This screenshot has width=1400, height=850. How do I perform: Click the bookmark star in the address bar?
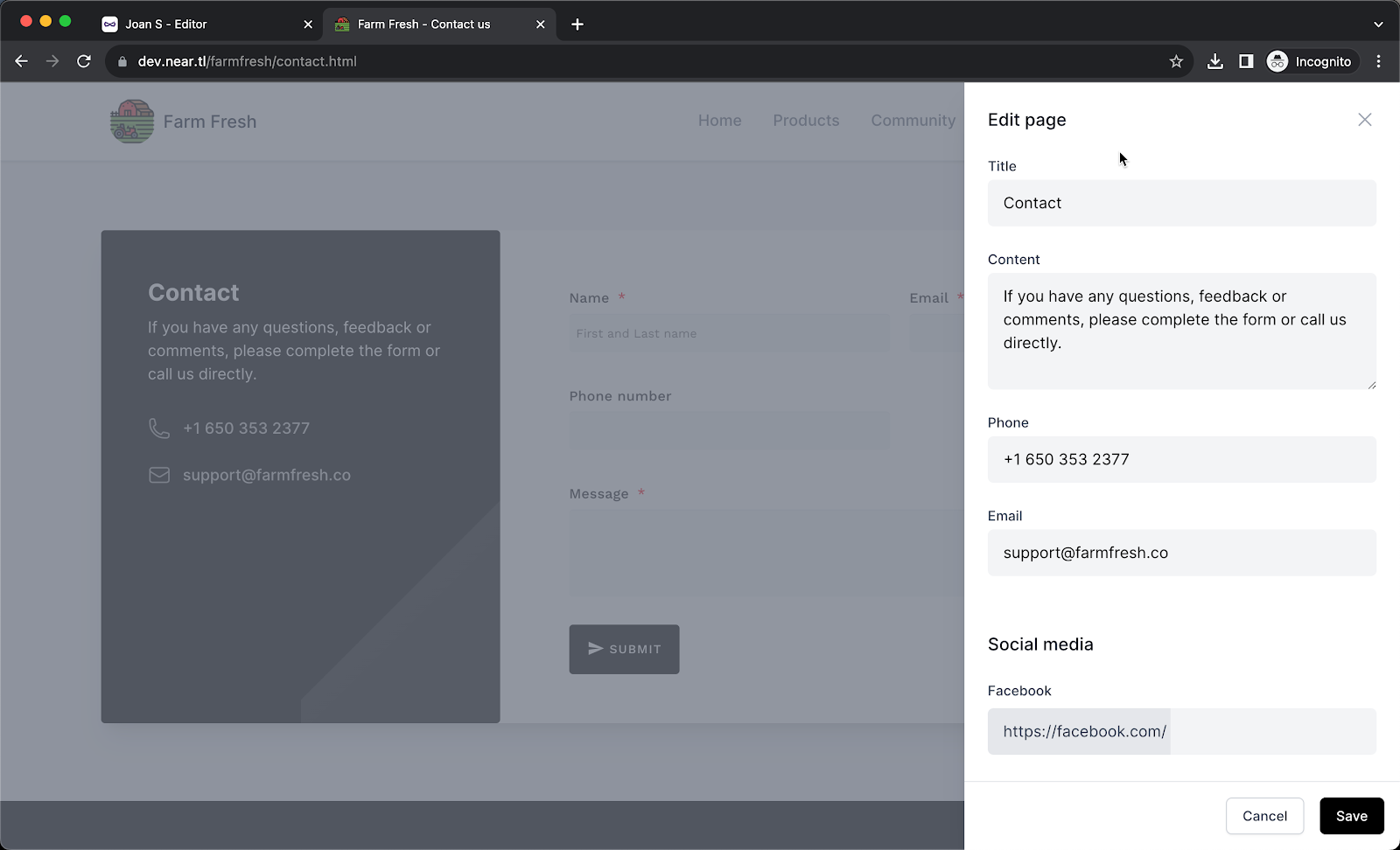(x=1176, y=61)
